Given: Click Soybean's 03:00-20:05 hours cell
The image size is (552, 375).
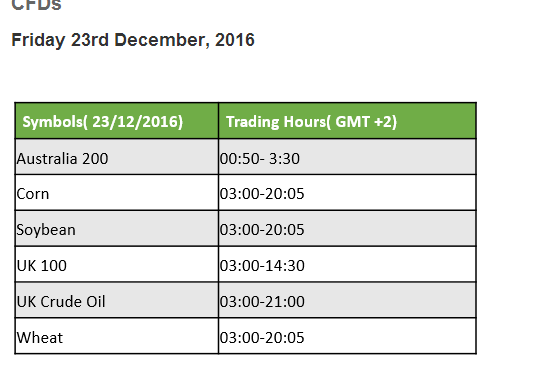Looking at the screenshot, I should pos(347,229).
